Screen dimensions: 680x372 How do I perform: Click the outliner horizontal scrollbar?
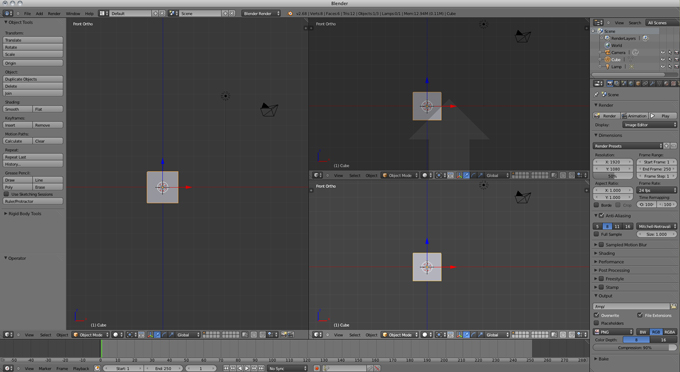tap(628, 75)
